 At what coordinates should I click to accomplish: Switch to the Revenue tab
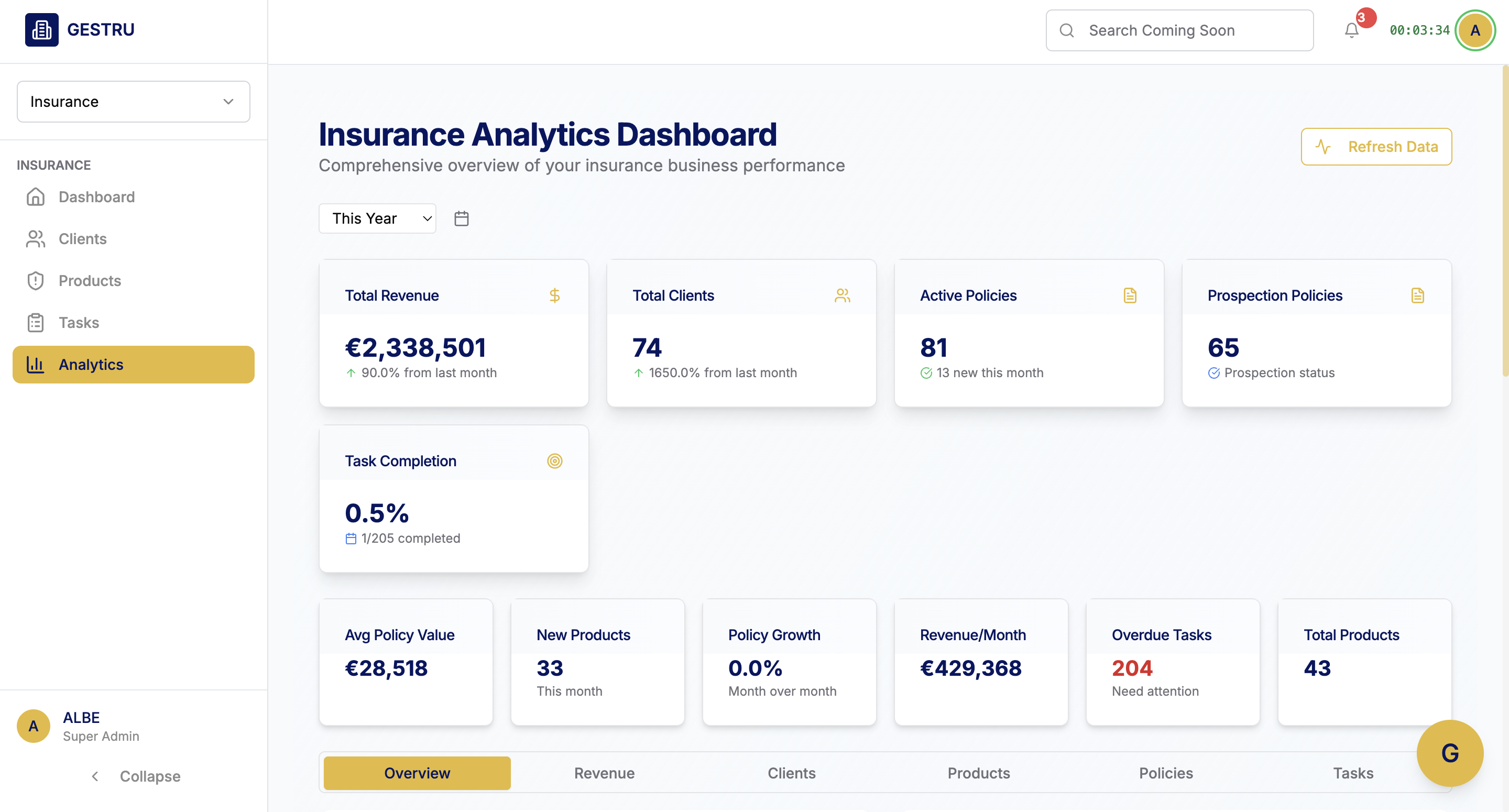pyautogui.click(x=604, y=773)
